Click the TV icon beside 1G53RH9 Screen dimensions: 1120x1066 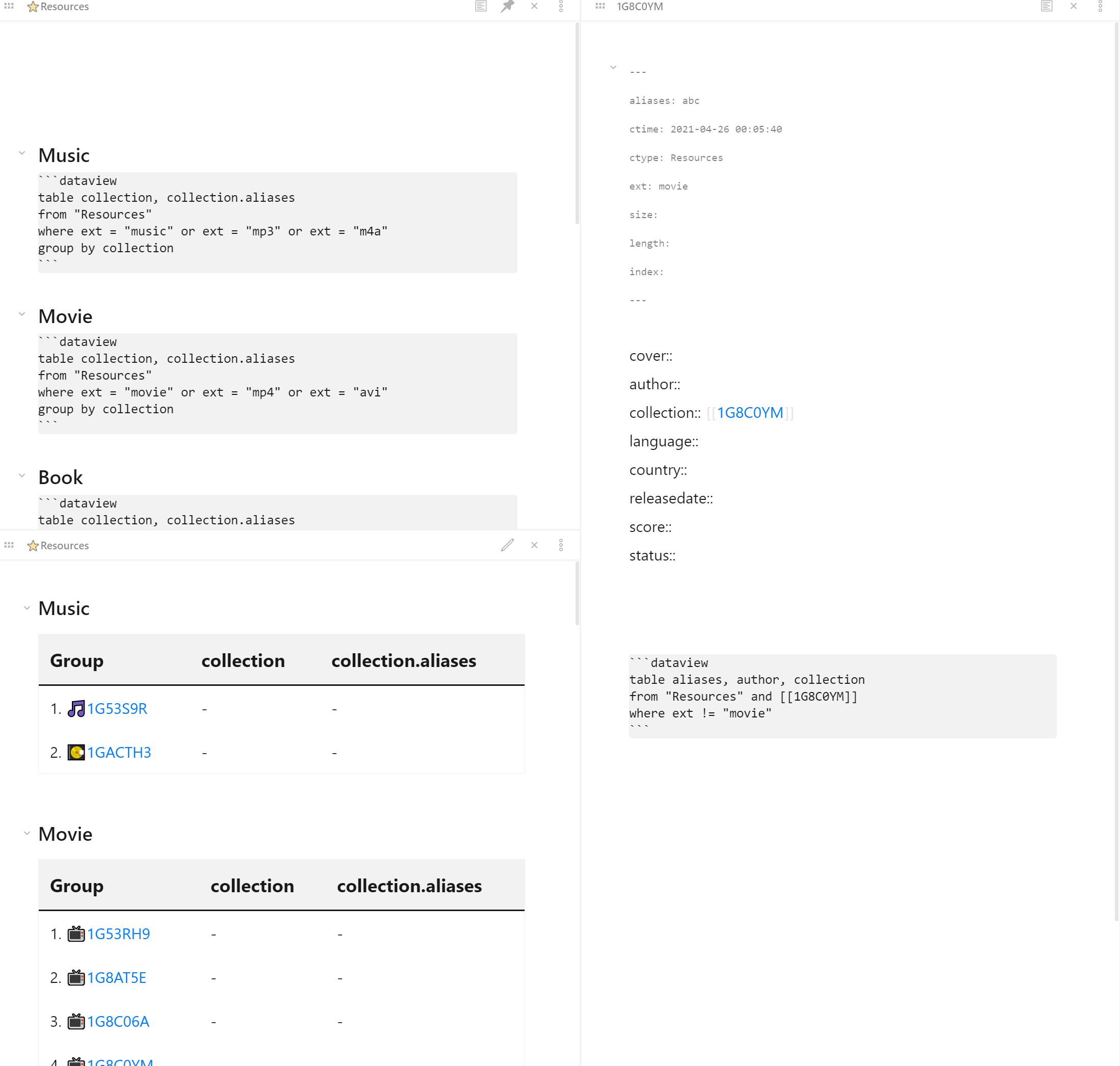click(75, 934)
